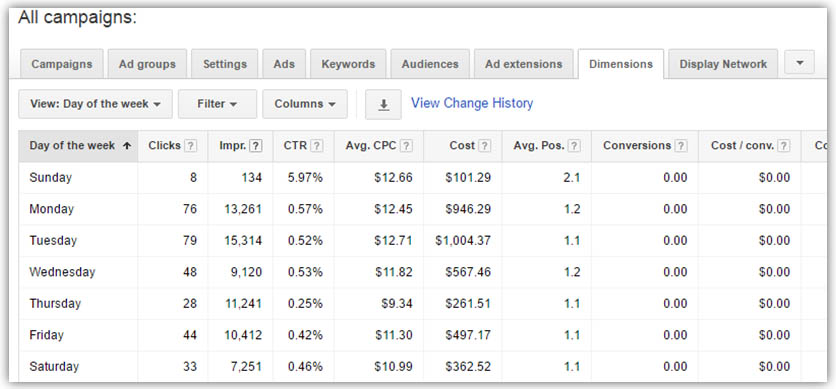
Task: Select the Audiences tab
Action: (x=430, y=64)
